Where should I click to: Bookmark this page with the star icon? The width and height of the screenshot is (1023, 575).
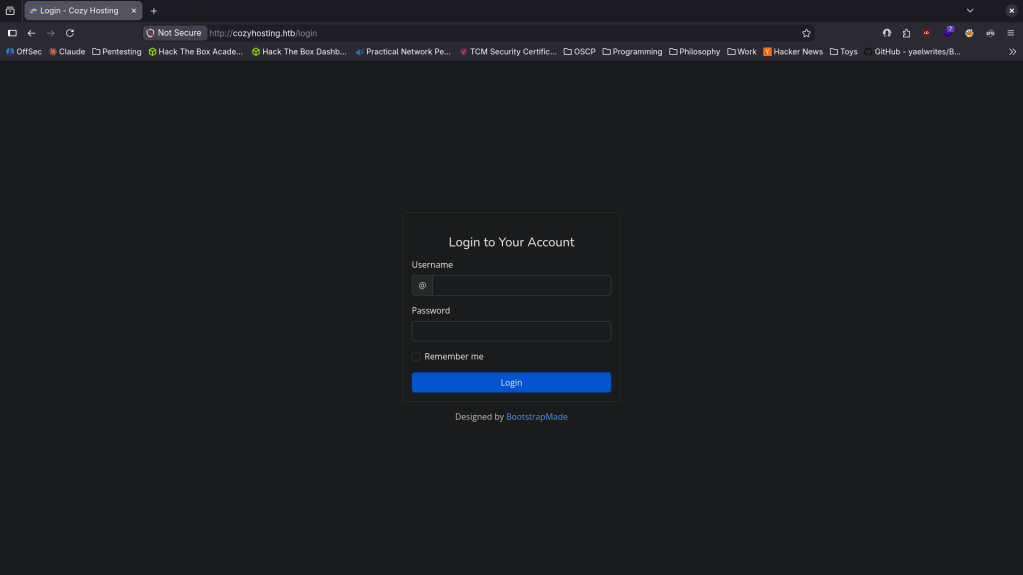pyautogui.click(x=806, y=33)
